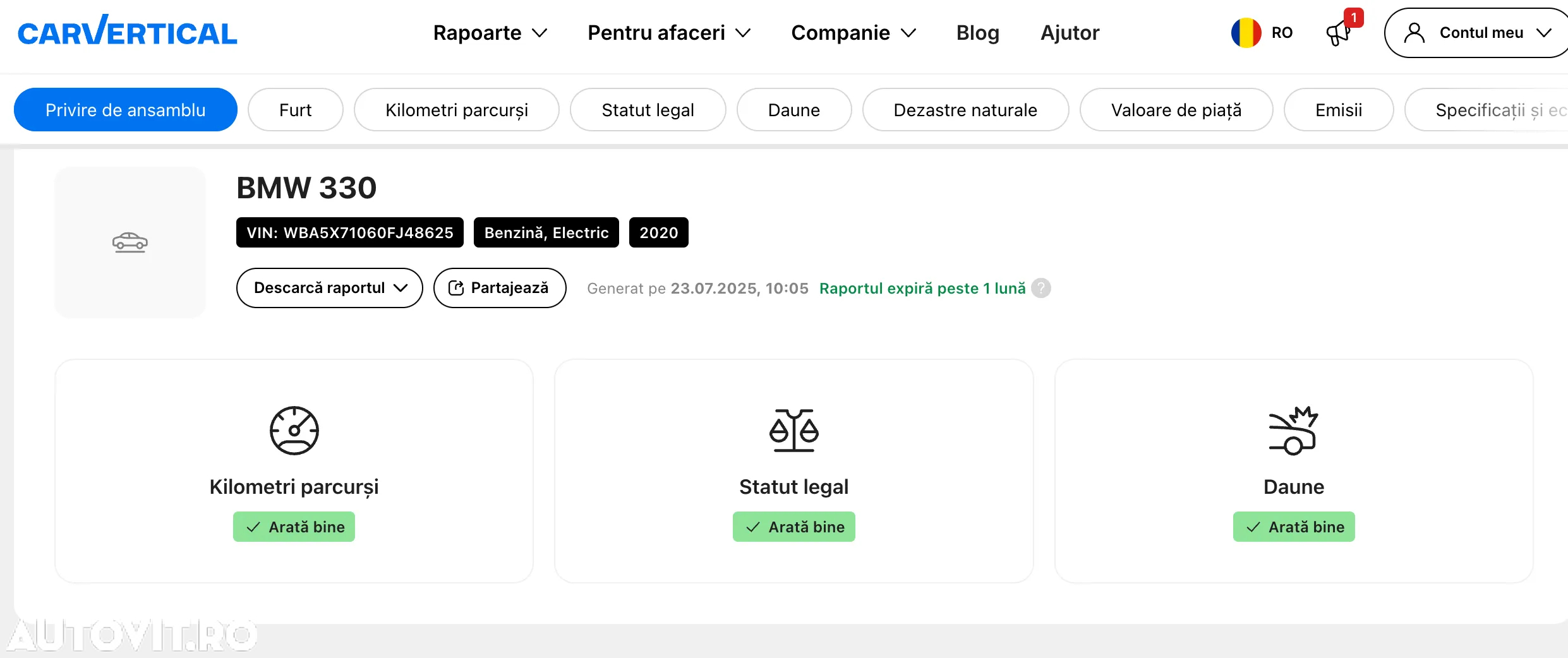Click the Kilometri parcurși card heading
Viewport: 1568px width, 658px height.
pos(294,487)
